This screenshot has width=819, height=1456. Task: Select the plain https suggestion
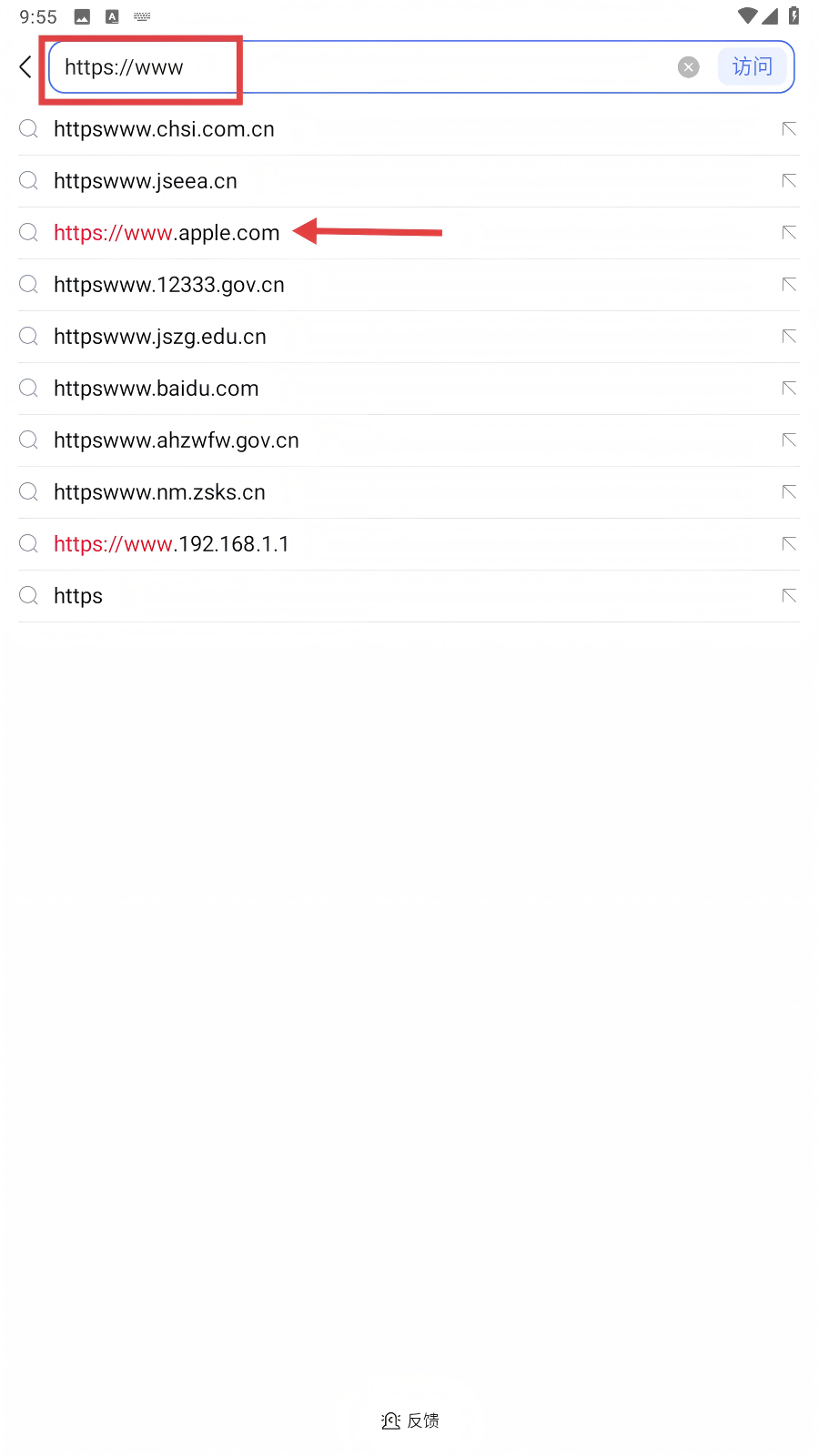click(78, 596)
